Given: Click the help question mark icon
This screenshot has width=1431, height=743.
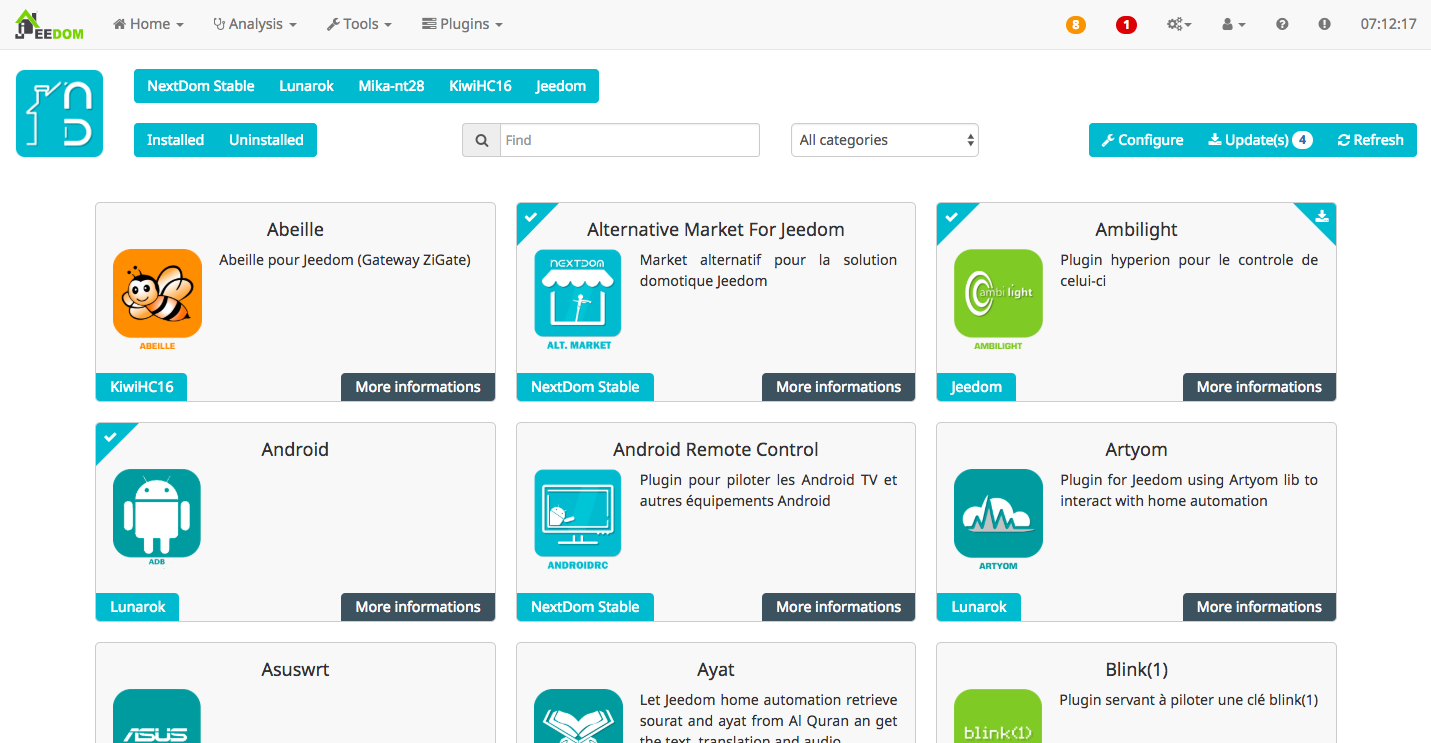Looking at the screenshot, I should click(x=1282, y=25).
